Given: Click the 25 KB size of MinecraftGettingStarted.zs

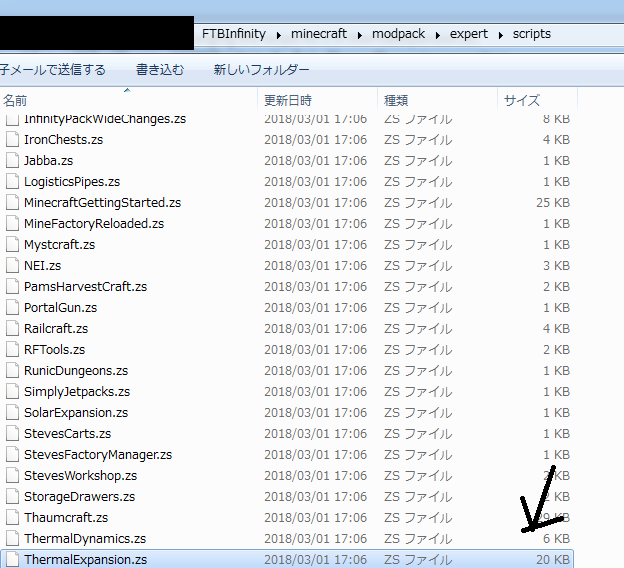Looking at the screenshot, I should coord(553,203).
